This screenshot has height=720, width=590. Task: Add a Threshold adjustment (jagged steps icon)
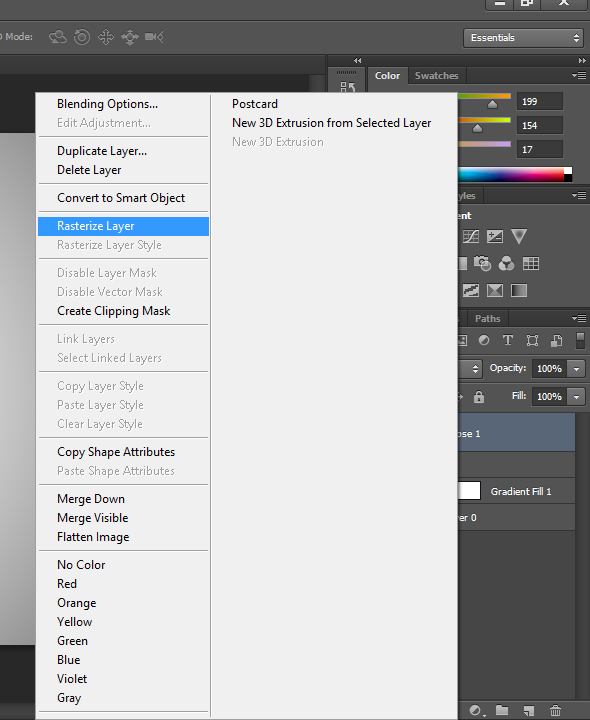click(471, 290)
